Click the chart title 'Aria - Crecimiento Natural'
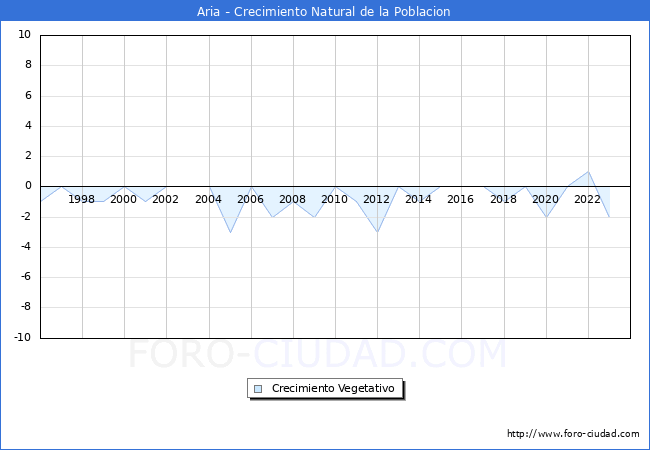This screenshot has width=650, height=450. click(x=325, y=11)
